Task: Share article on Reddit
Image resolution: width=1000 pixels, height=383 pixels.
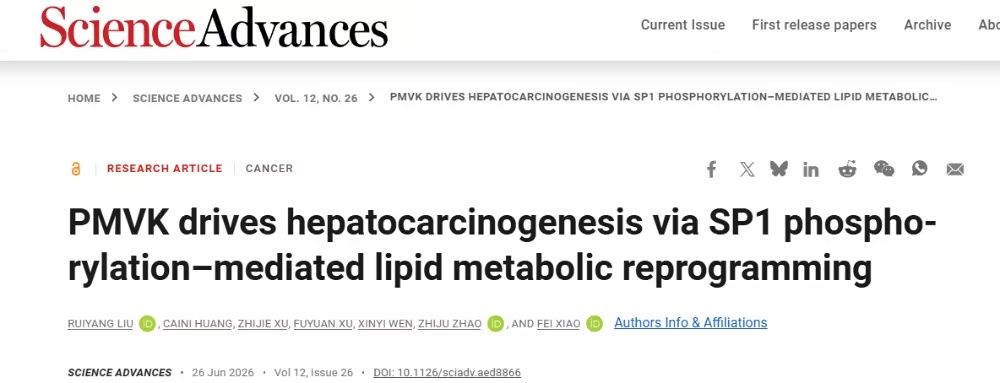Action: pos(847,169)
